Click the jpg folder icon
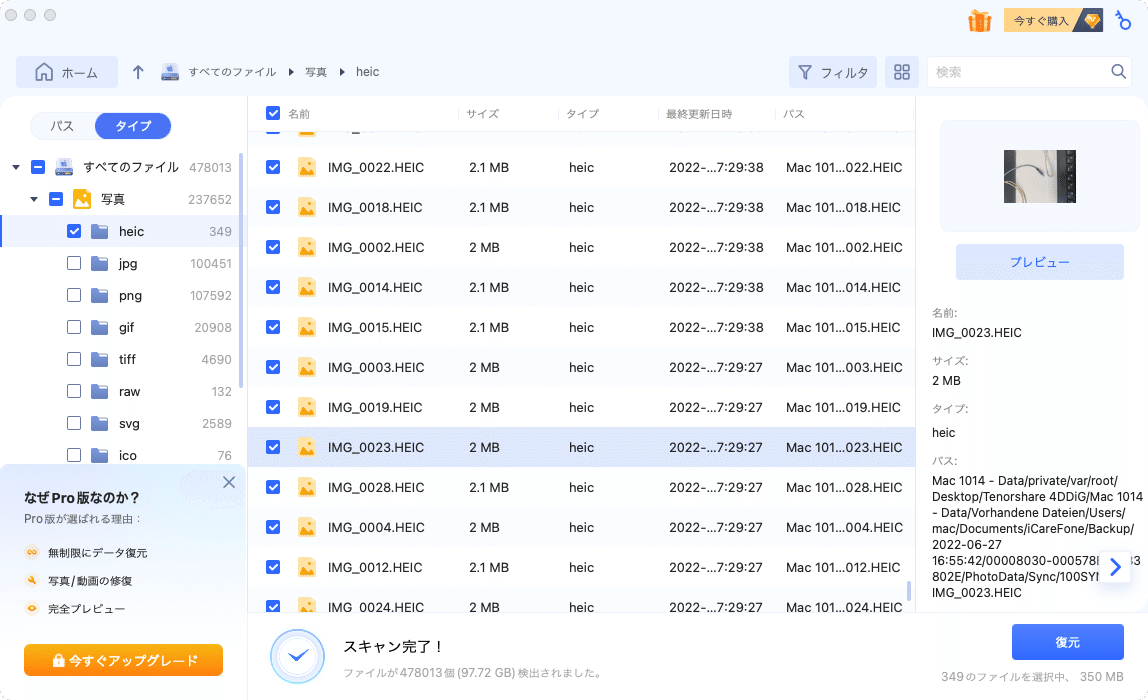 point(100,264)
